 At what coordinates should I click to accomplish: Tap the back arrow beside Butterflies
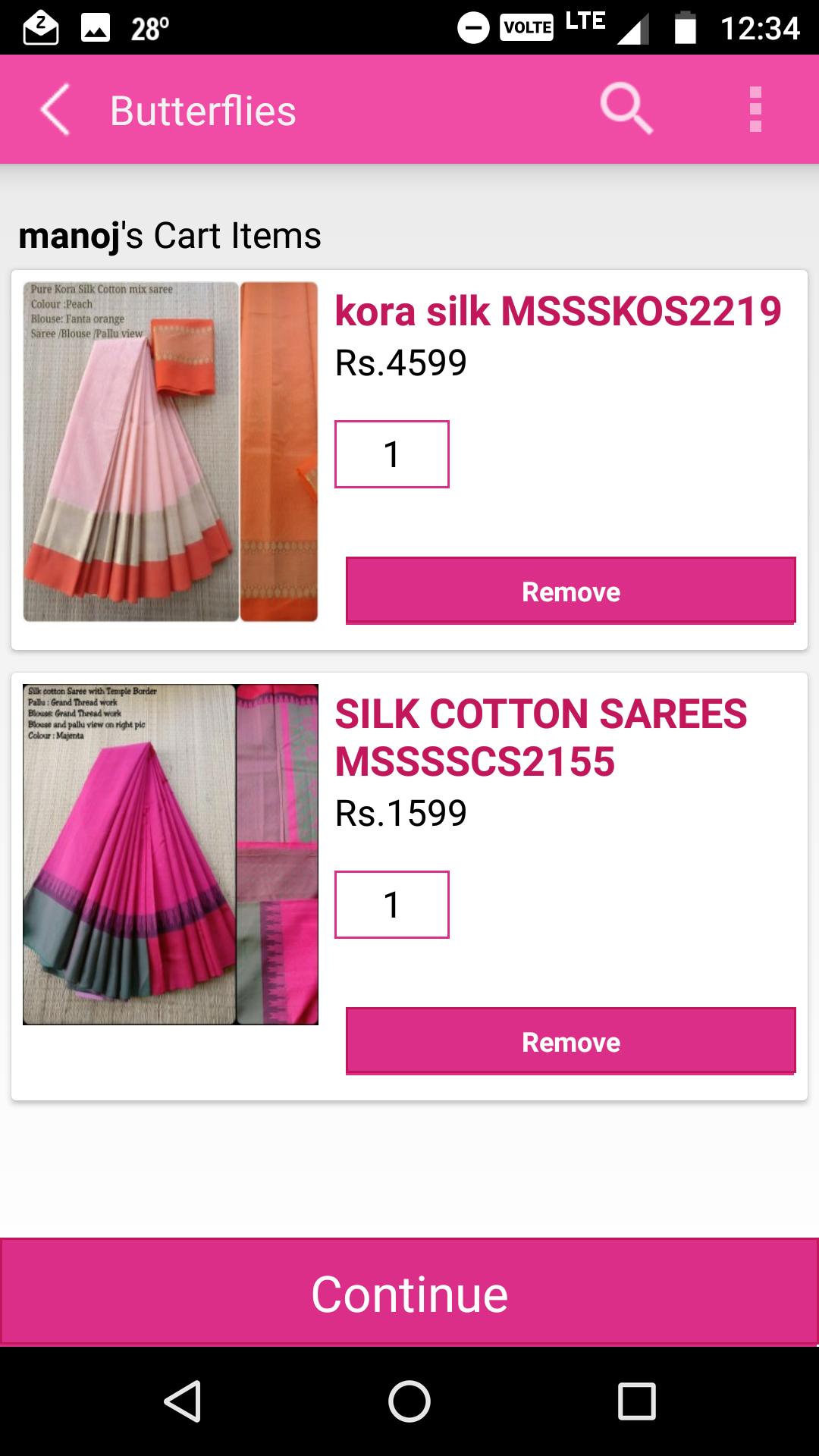(x=55, y=110)
